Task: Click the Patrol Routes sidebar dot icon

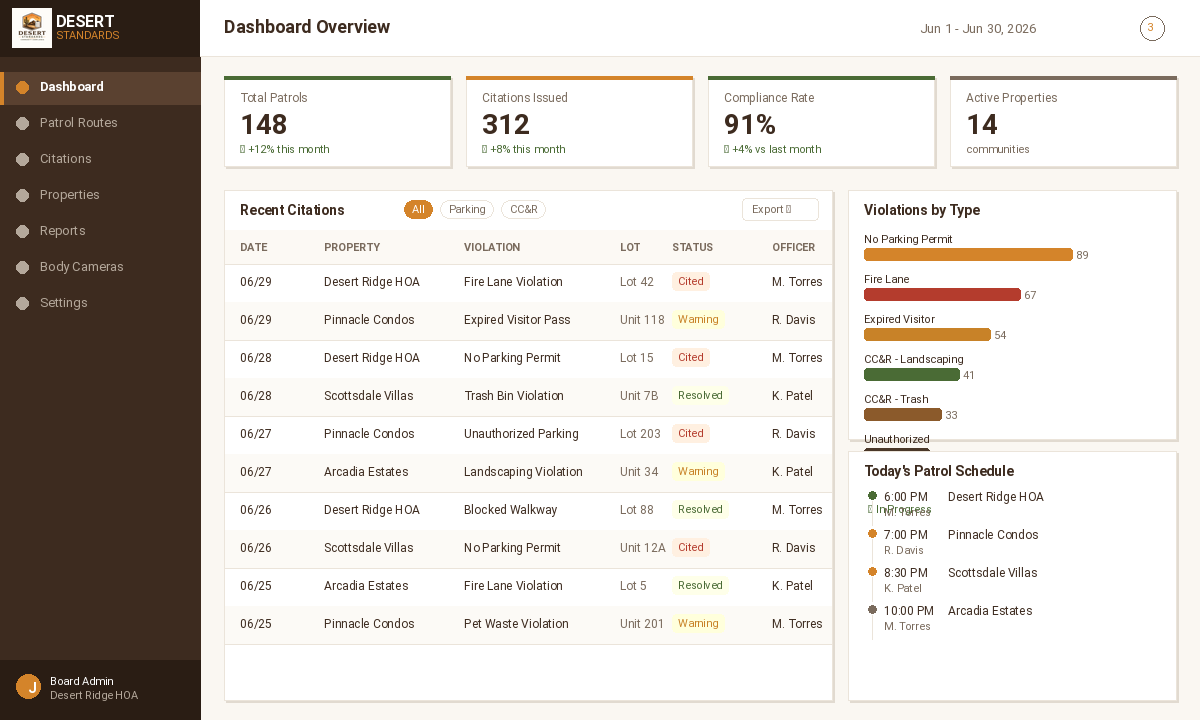Action: click(x=23, y=123)
